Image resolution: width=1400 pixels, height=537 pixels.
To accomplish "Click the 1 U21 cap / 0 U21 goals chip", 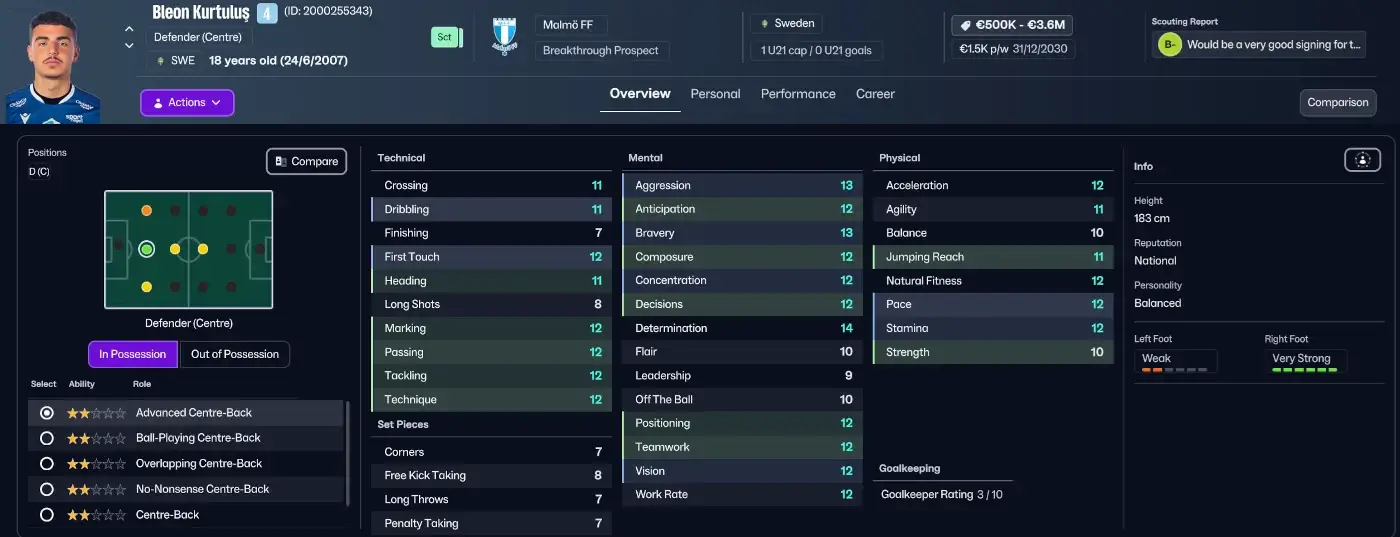I will click(x=816, y=50).
